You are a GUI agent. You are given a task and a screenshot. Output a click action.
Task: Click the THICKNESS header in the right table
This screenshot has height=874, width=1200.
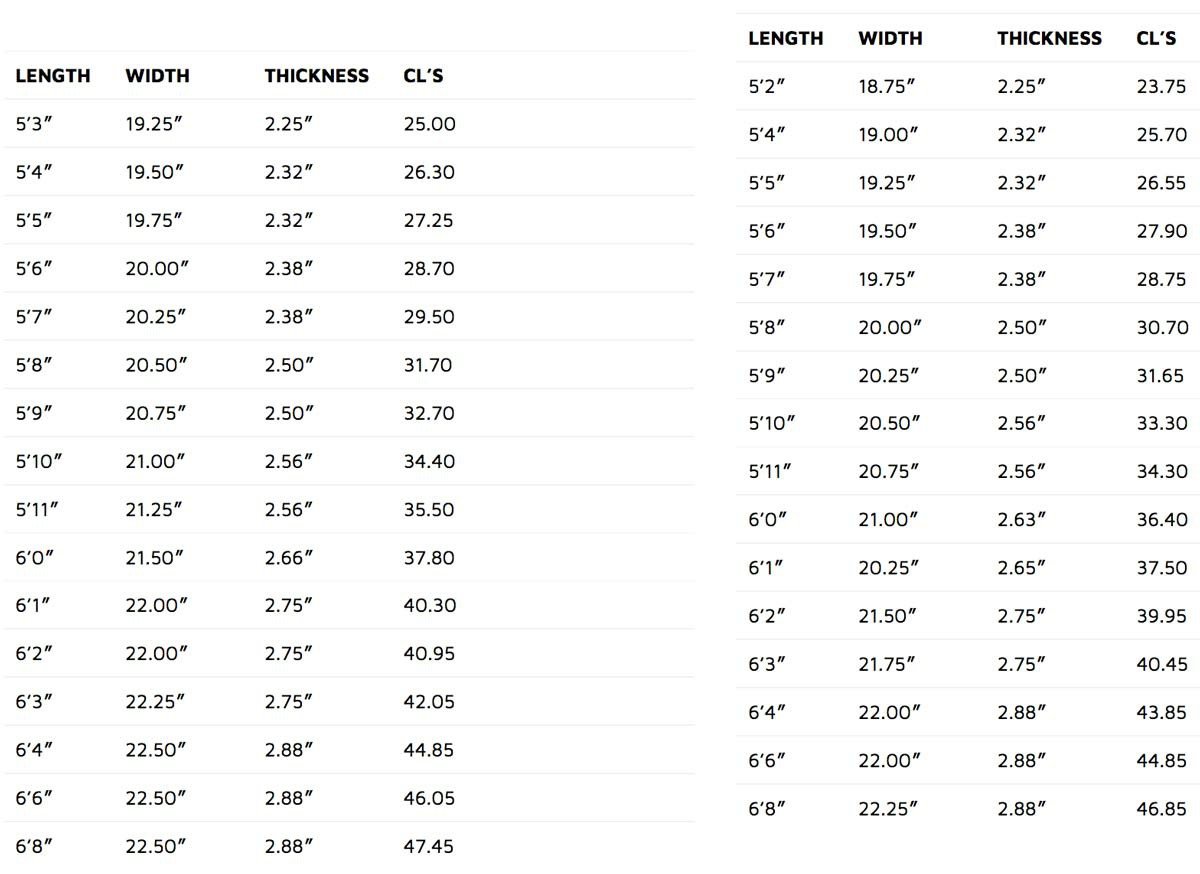coord(1049,39)
